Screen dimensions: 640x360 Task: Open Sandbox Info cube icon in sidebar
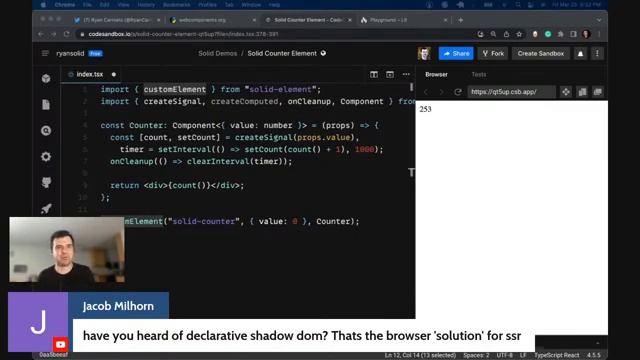[46, 78]
